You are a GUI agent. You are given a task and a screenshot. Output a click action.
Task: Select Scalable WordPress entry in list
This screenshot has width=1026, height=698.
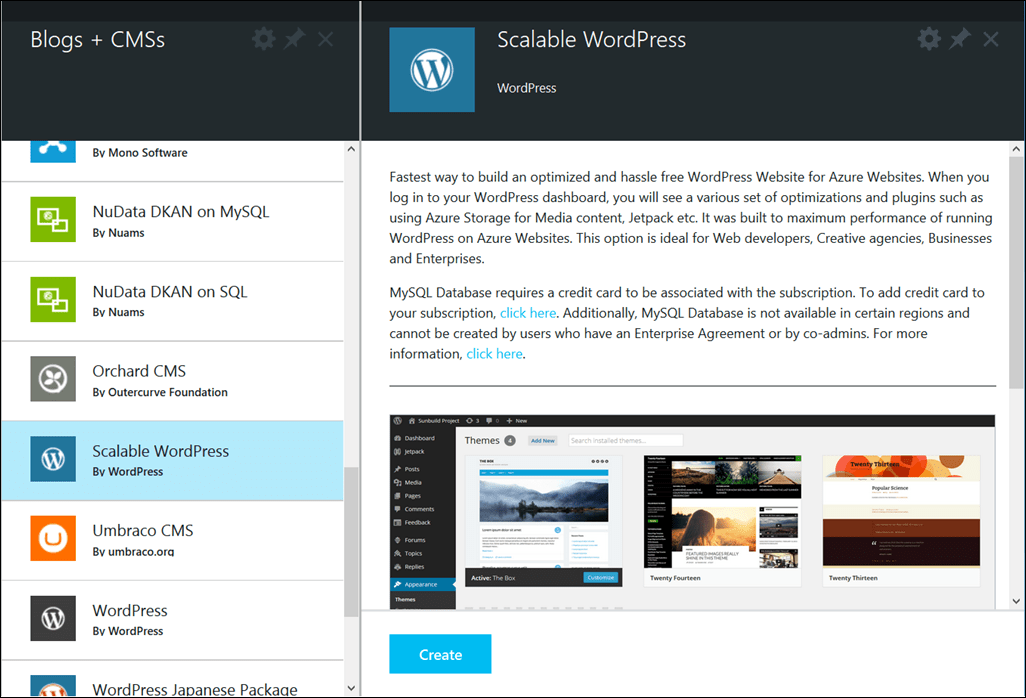pos(173,461)
